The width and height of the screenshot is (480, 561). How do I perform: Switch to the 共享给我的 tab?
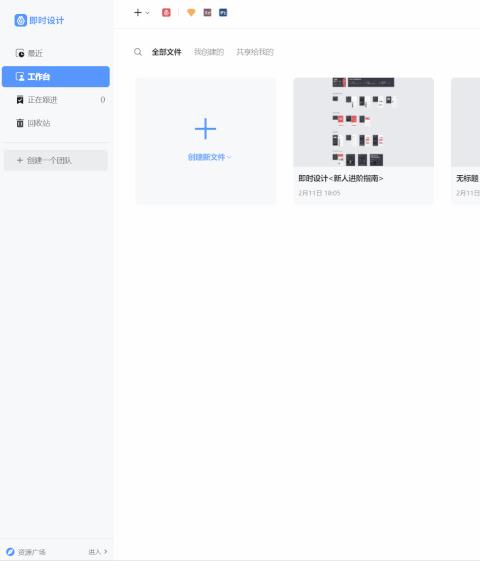tap(255, 52)
